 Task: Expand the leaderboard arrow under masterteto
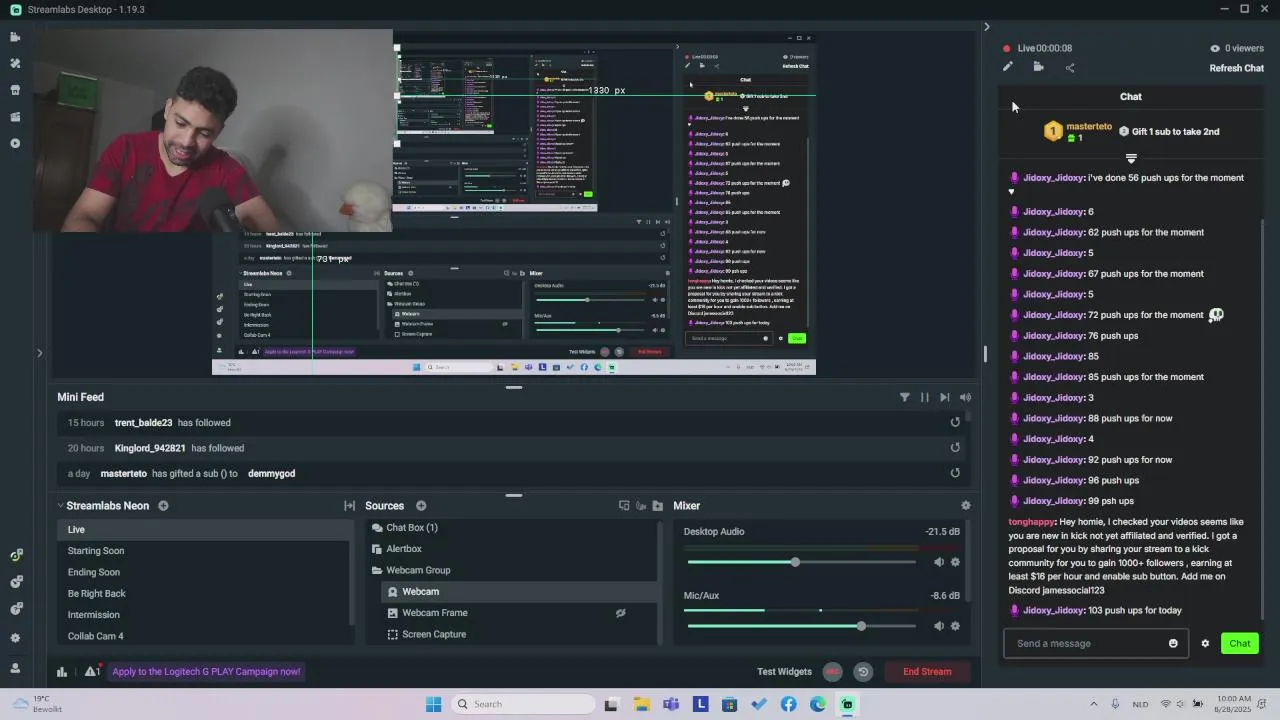tap(1131, 158)
